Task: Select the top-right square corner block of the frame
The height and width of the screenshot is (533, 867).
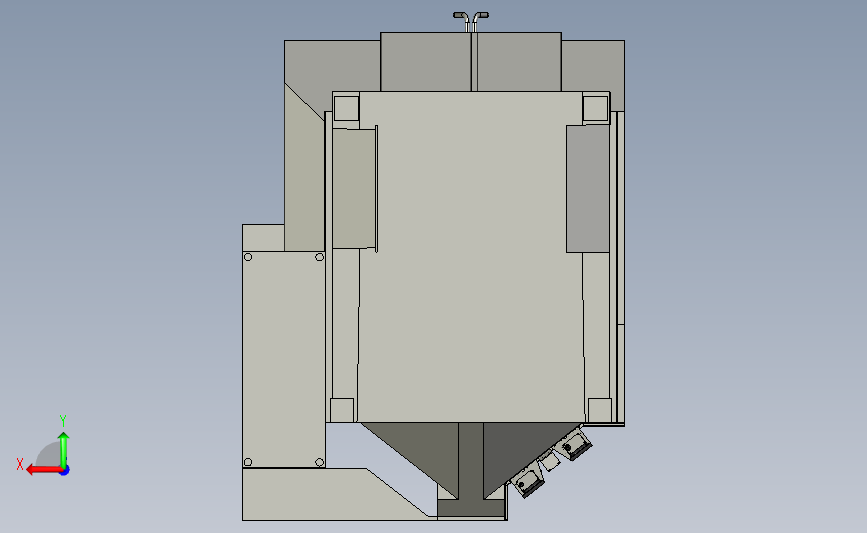Action: (x=596, y=108)
